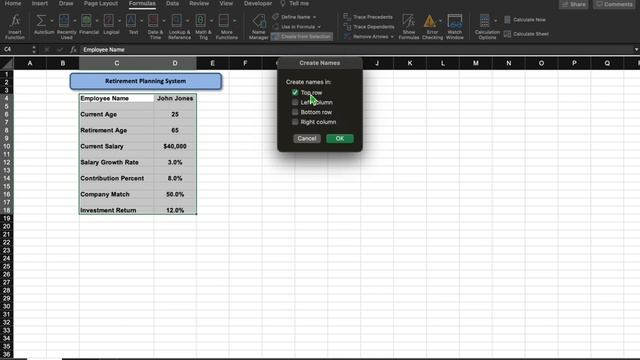
Task: Open the Name Manager
Action: click(258, 27)
